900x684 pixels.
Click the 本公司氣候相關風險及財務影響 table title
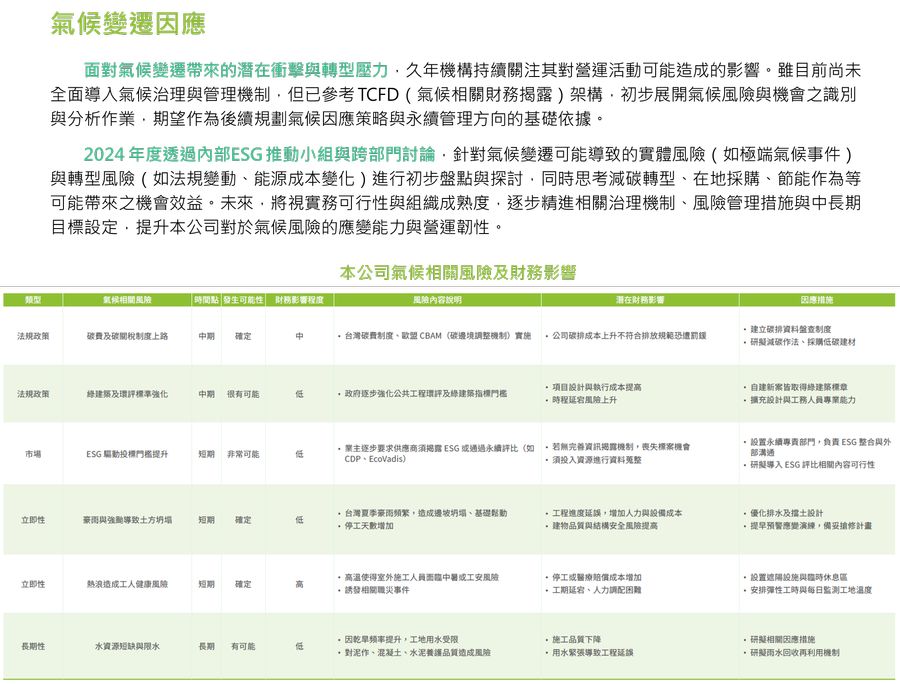[x=457, y=272]
